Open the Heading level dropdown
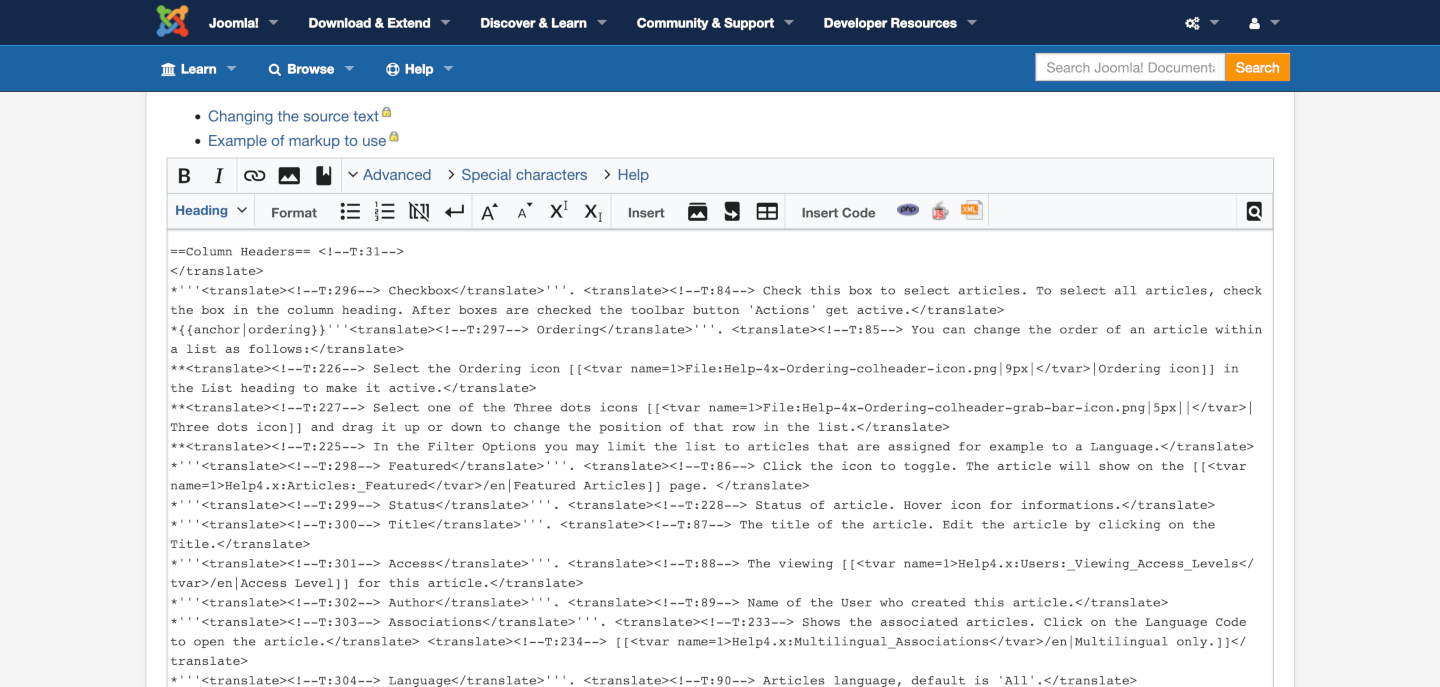Image resolution: width=1440 pixels, height=687 pixels. 211,211
